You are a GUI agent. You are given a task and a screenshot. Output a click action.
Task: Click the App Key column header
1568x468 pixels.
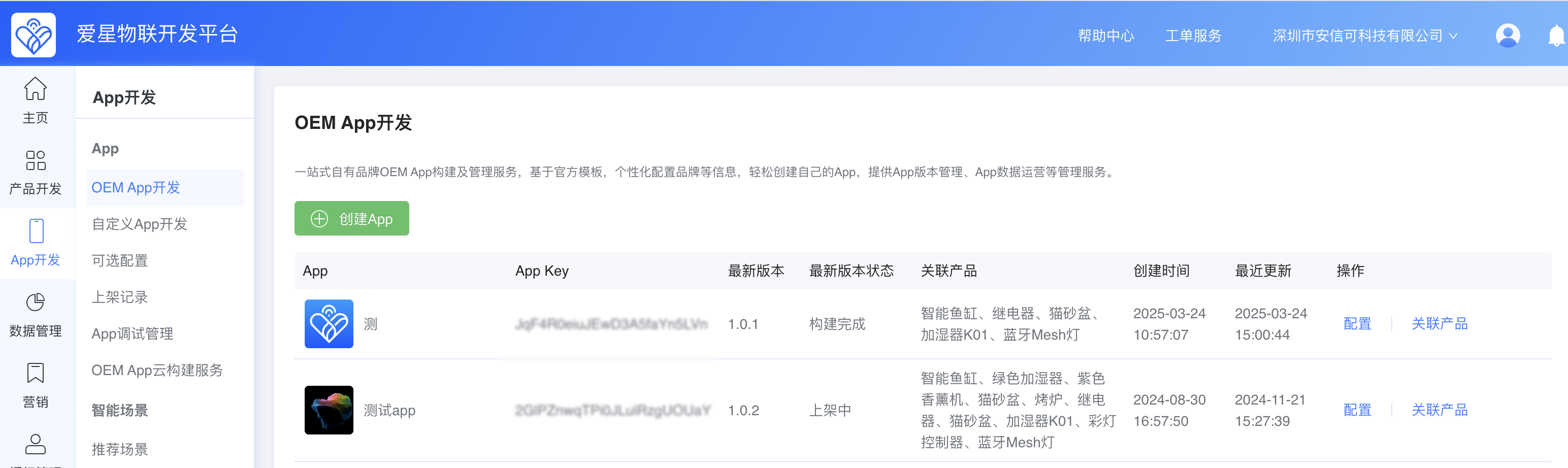coord(542,271)
